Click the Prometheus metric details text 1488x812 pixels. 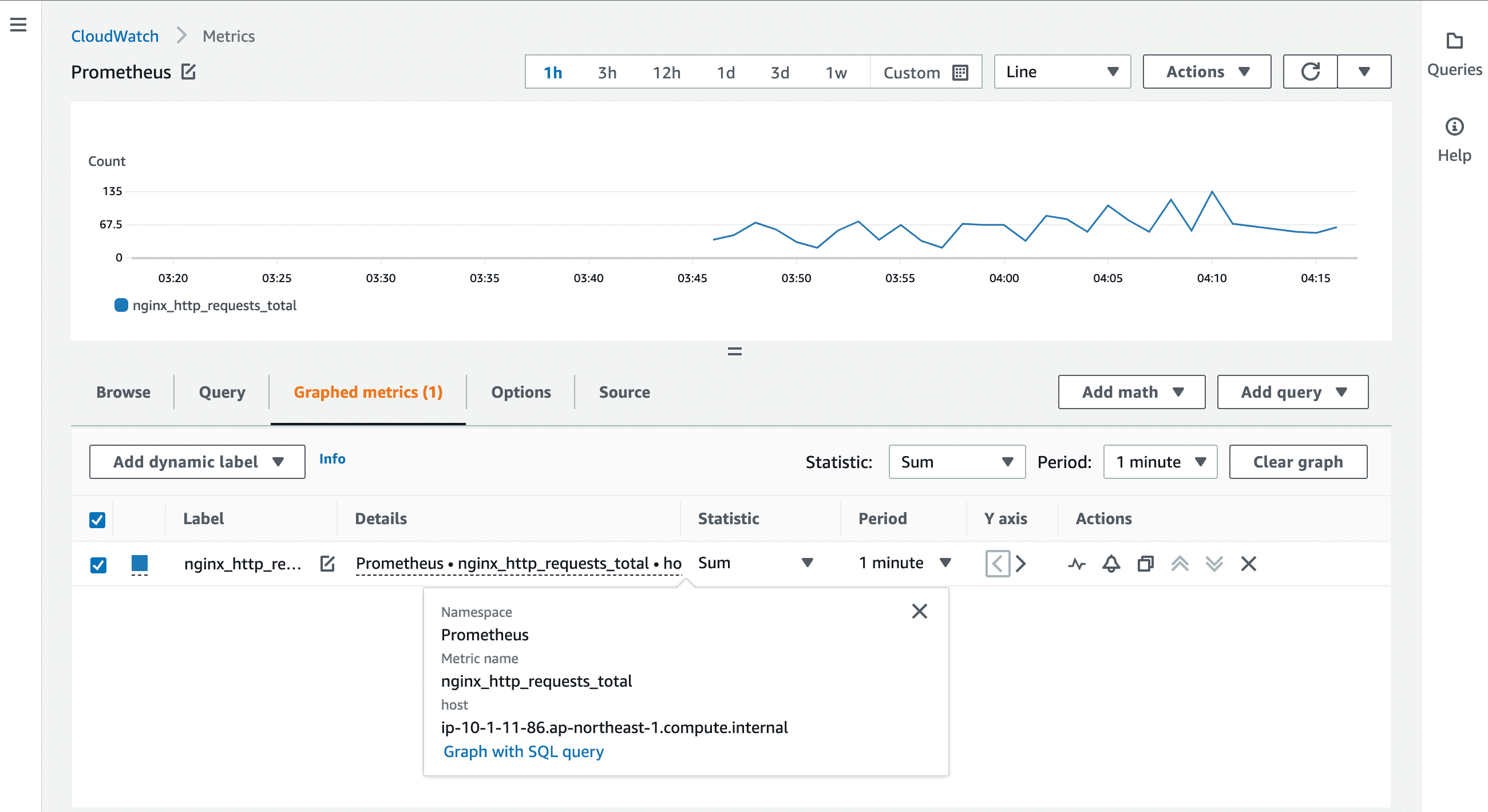pos(518,563)
